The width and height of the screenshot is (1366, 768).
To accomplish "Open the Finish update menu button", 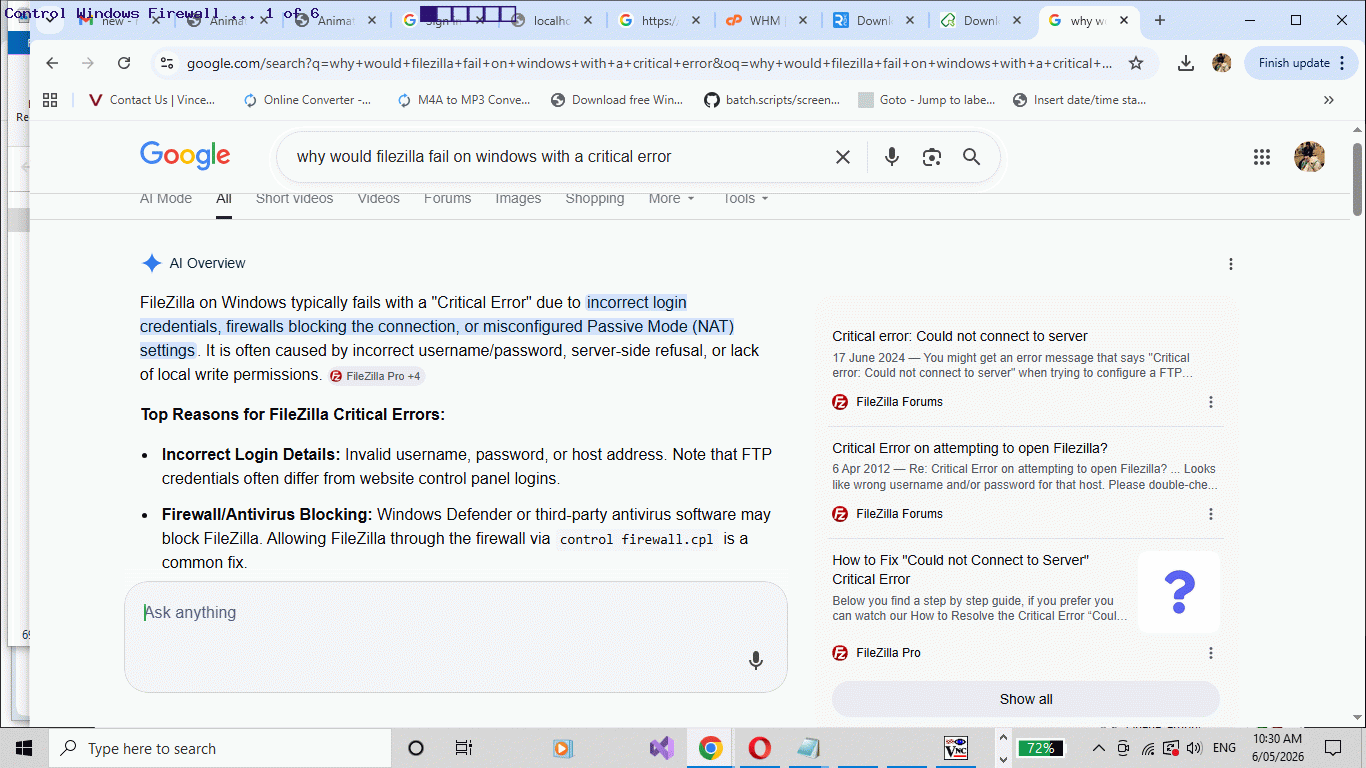I will (1303, 63).
